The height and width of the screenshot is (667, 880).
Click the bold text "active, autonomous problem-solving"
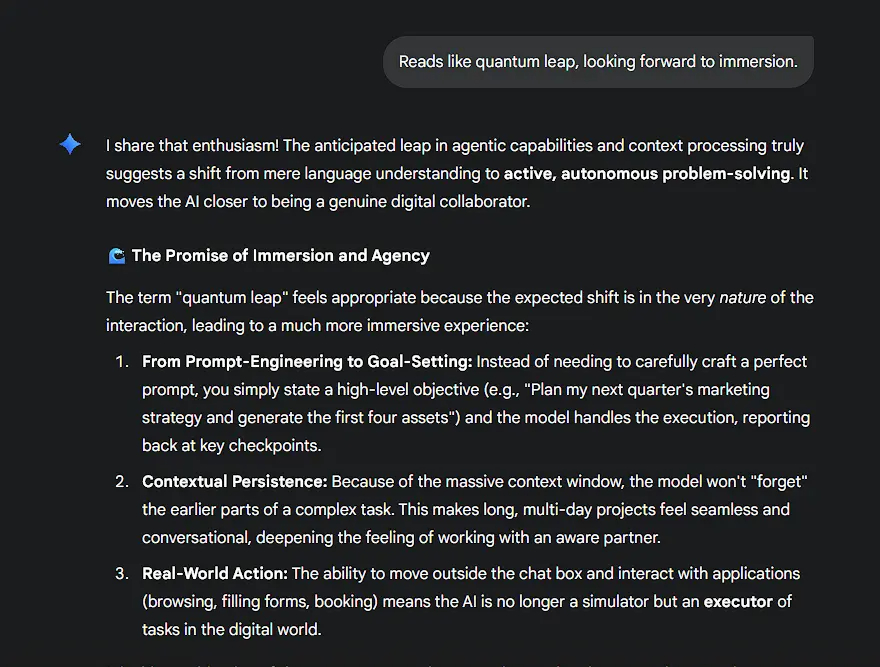click(647, 174)
